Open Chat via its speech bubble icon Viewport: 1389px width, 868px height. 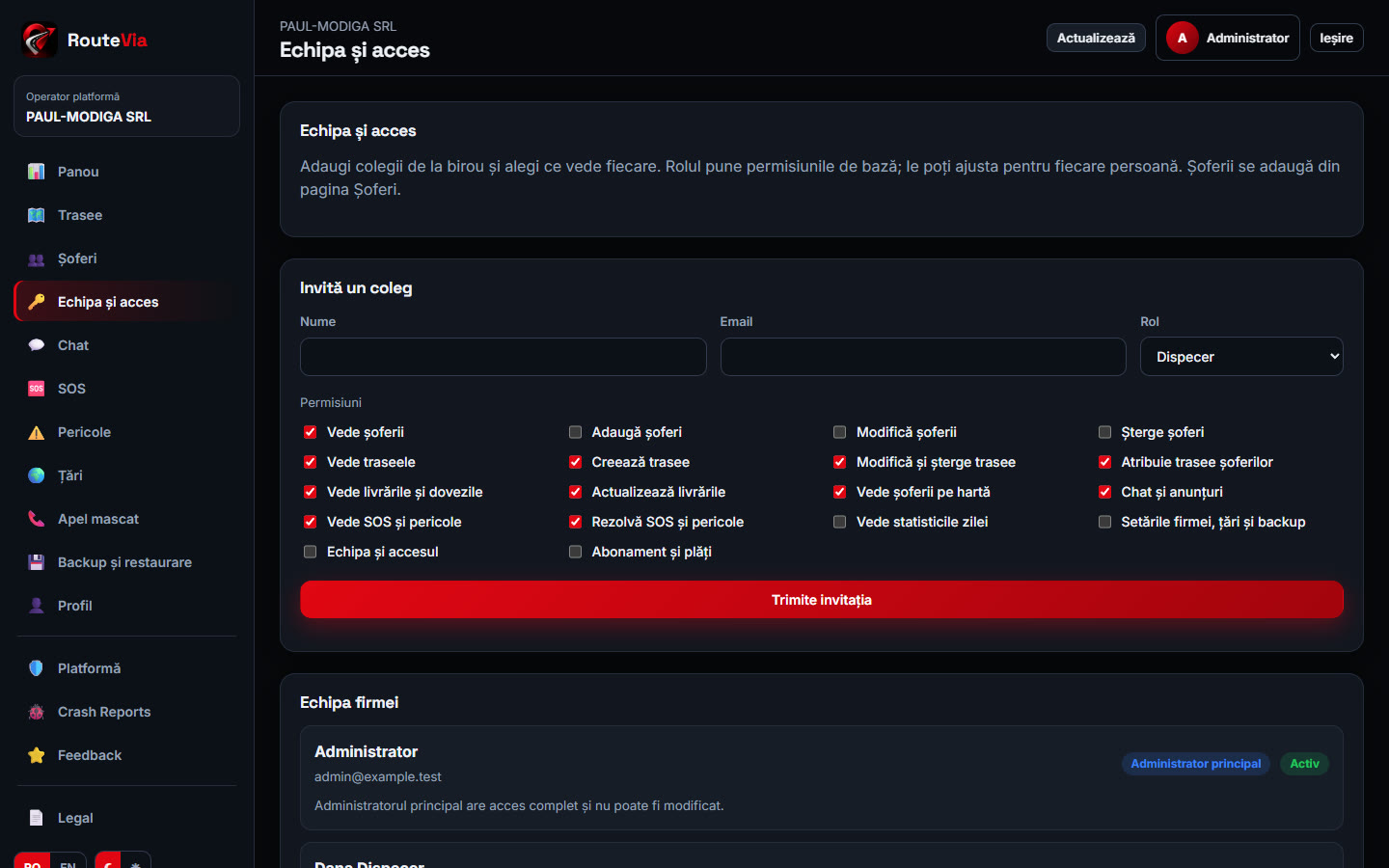(37, 345)
